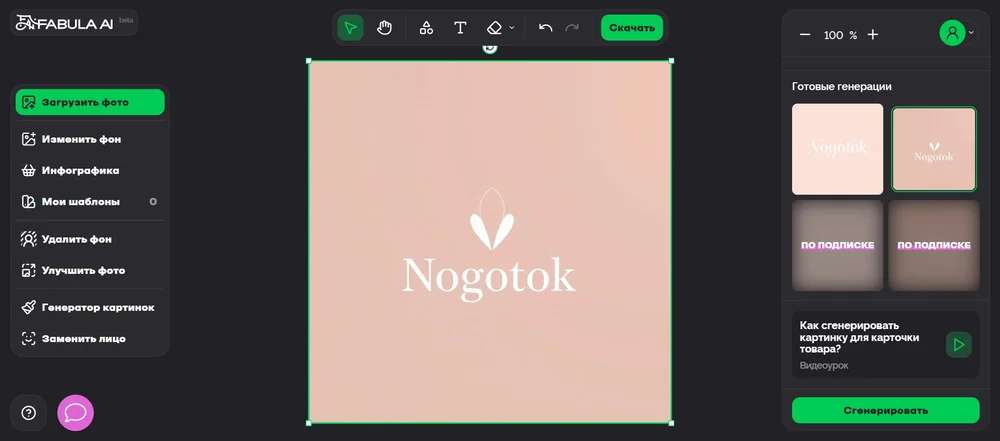Screen dimensions: 1000x441
Task: Play the product card video tutorial
Action: [x=958, y=344]
